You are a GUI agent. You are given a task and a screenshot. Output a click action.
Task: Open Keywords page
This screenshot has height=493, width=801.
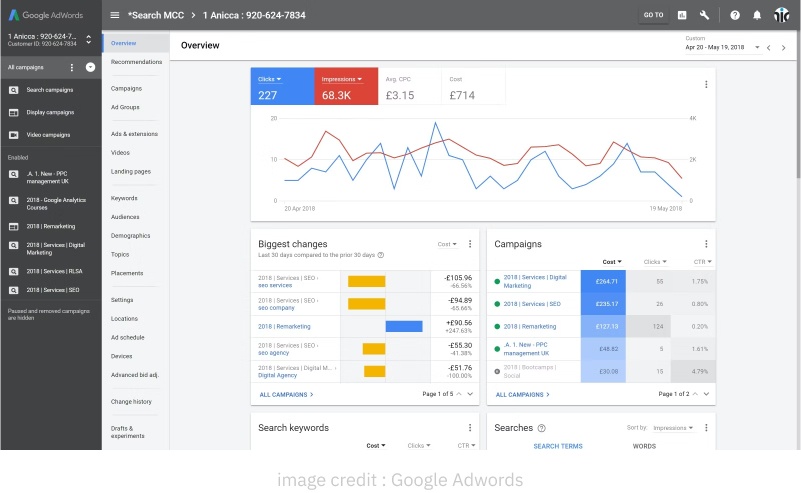[x=124, y=198]
